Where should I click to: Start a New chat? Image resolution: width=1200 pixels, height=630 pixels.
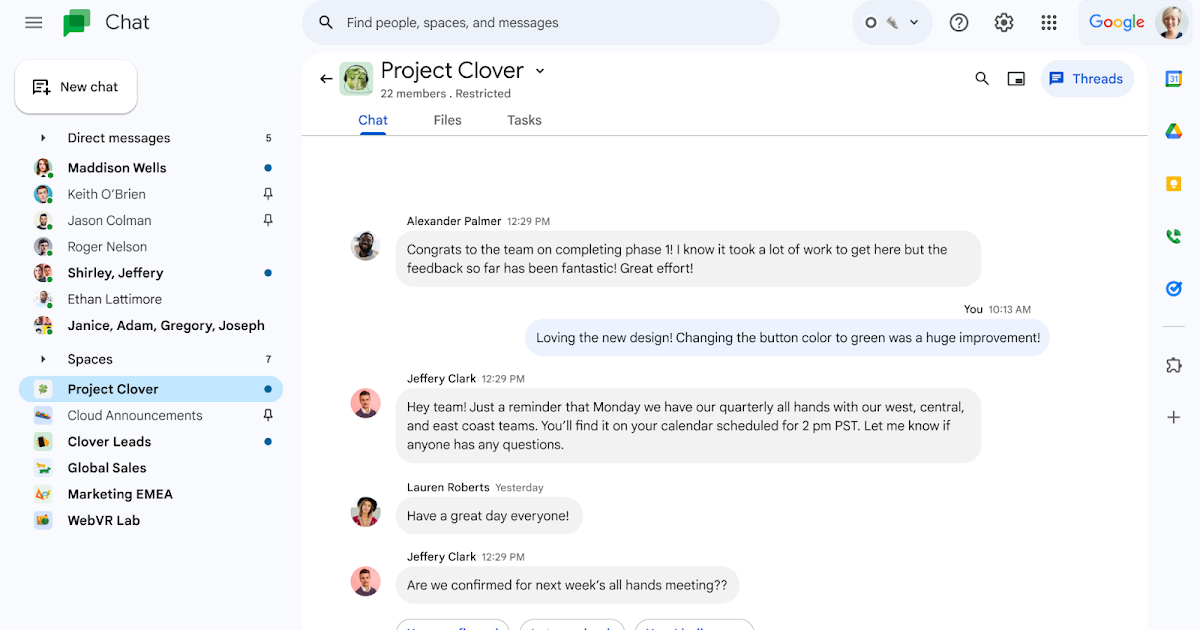76,87
